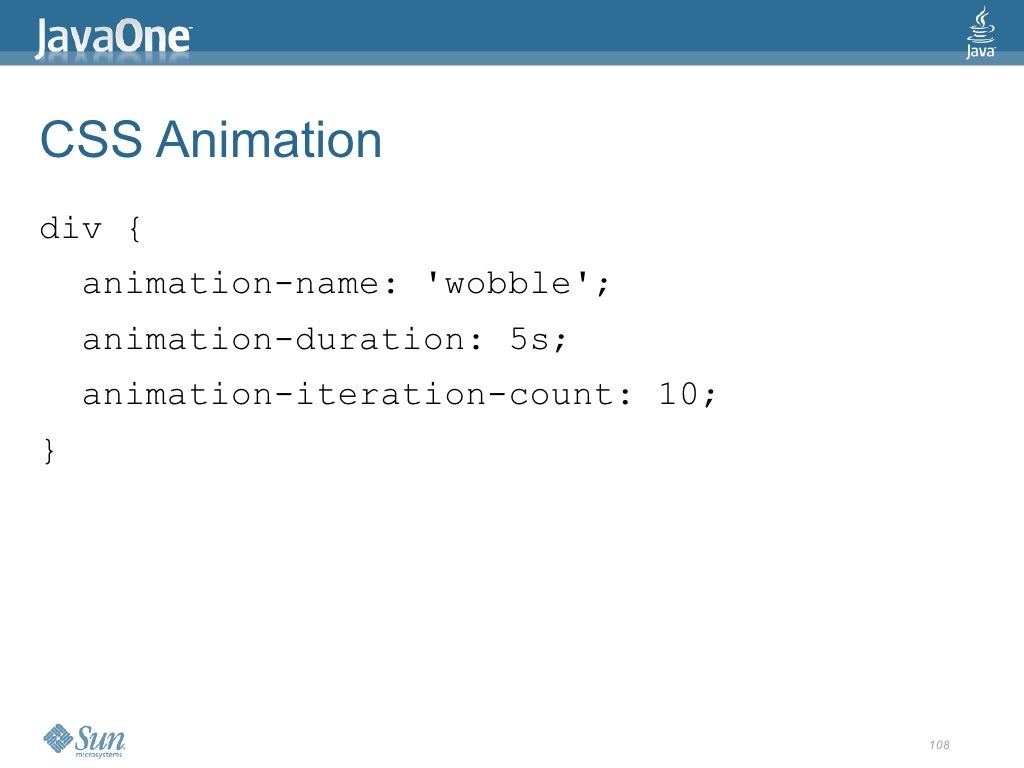The width and height of the screenshot is (1024, 768).
Task: Click the iteration count value 10
Action: coord(679,394)
